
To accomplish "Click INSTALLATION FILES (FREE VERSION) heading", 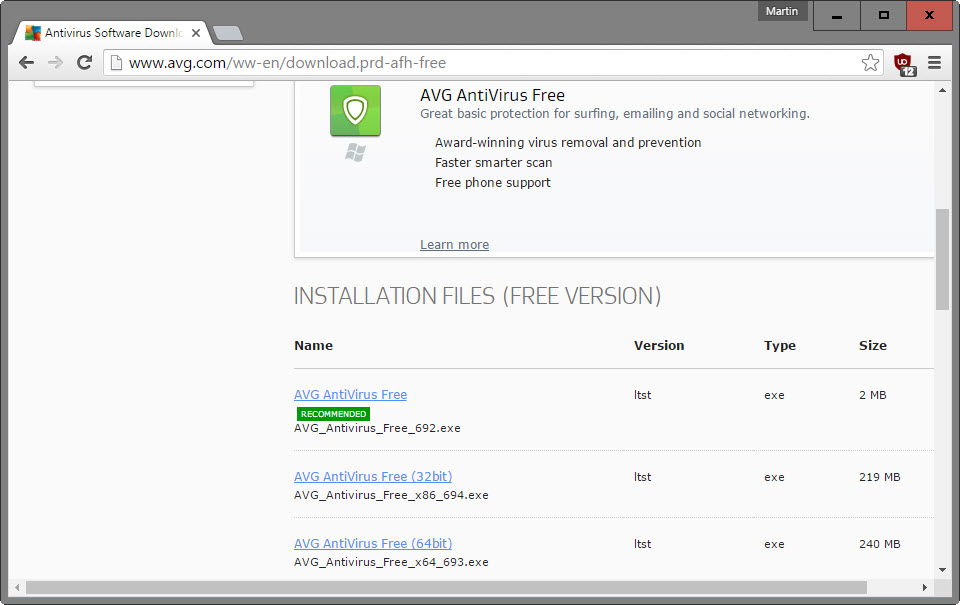I will [478, 296].
